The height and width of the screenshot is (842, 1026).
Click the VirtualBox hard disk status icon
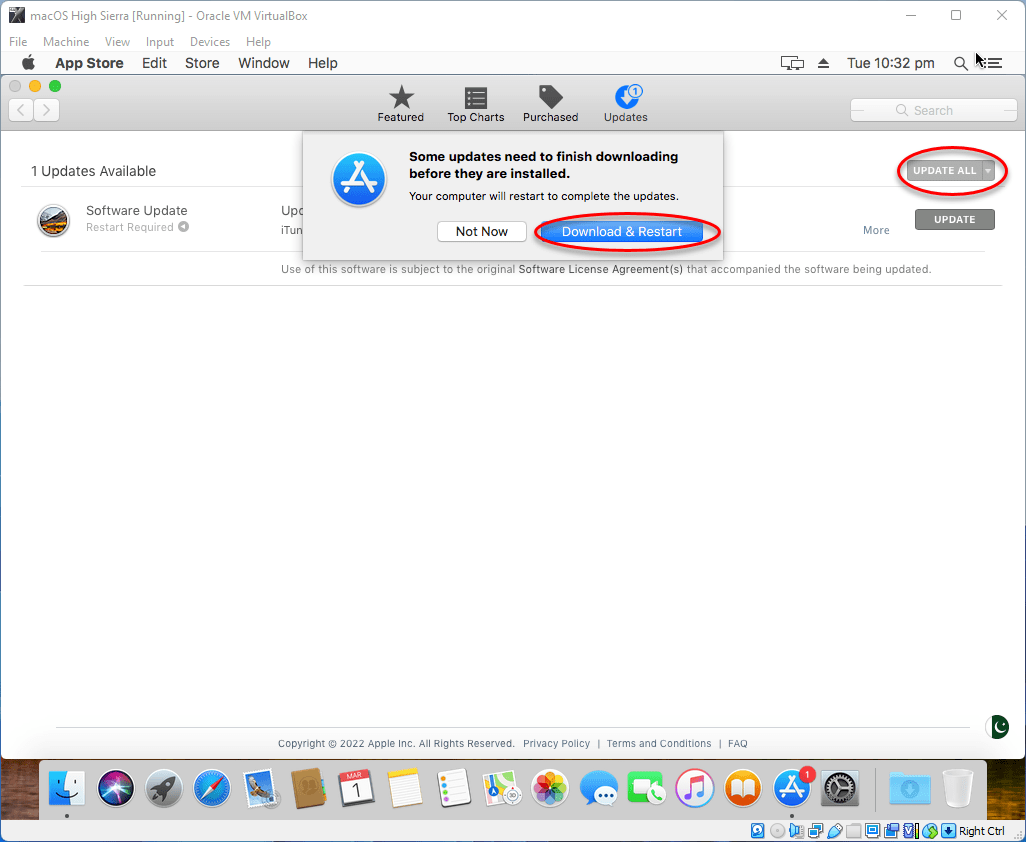pyautogui.click(x=757, y=831)
